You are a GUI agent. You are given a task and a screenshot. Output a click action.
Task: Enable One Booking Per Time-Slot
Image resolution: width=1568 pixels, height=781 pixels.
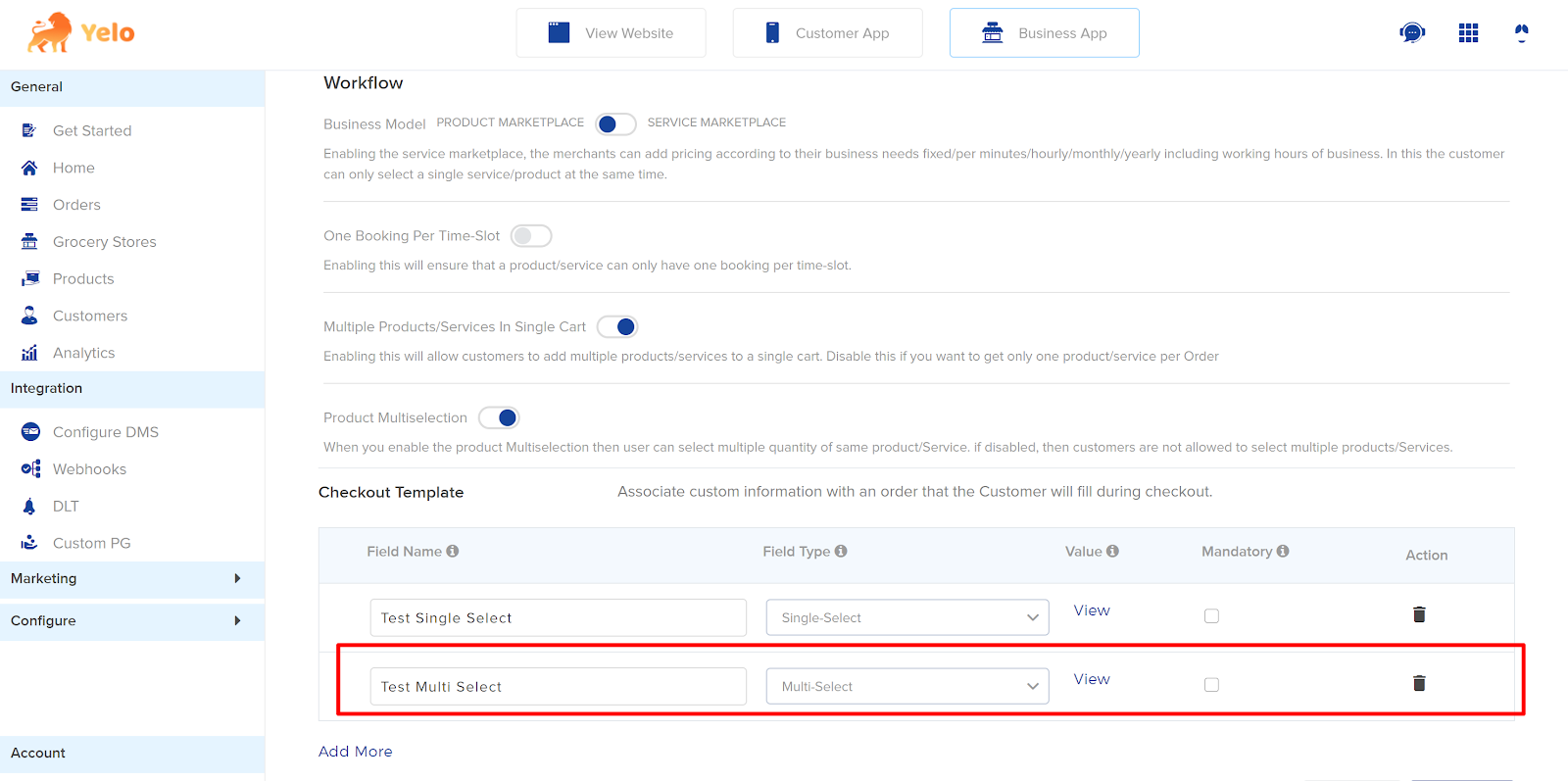pyautogui.click(x=531, y=236)
